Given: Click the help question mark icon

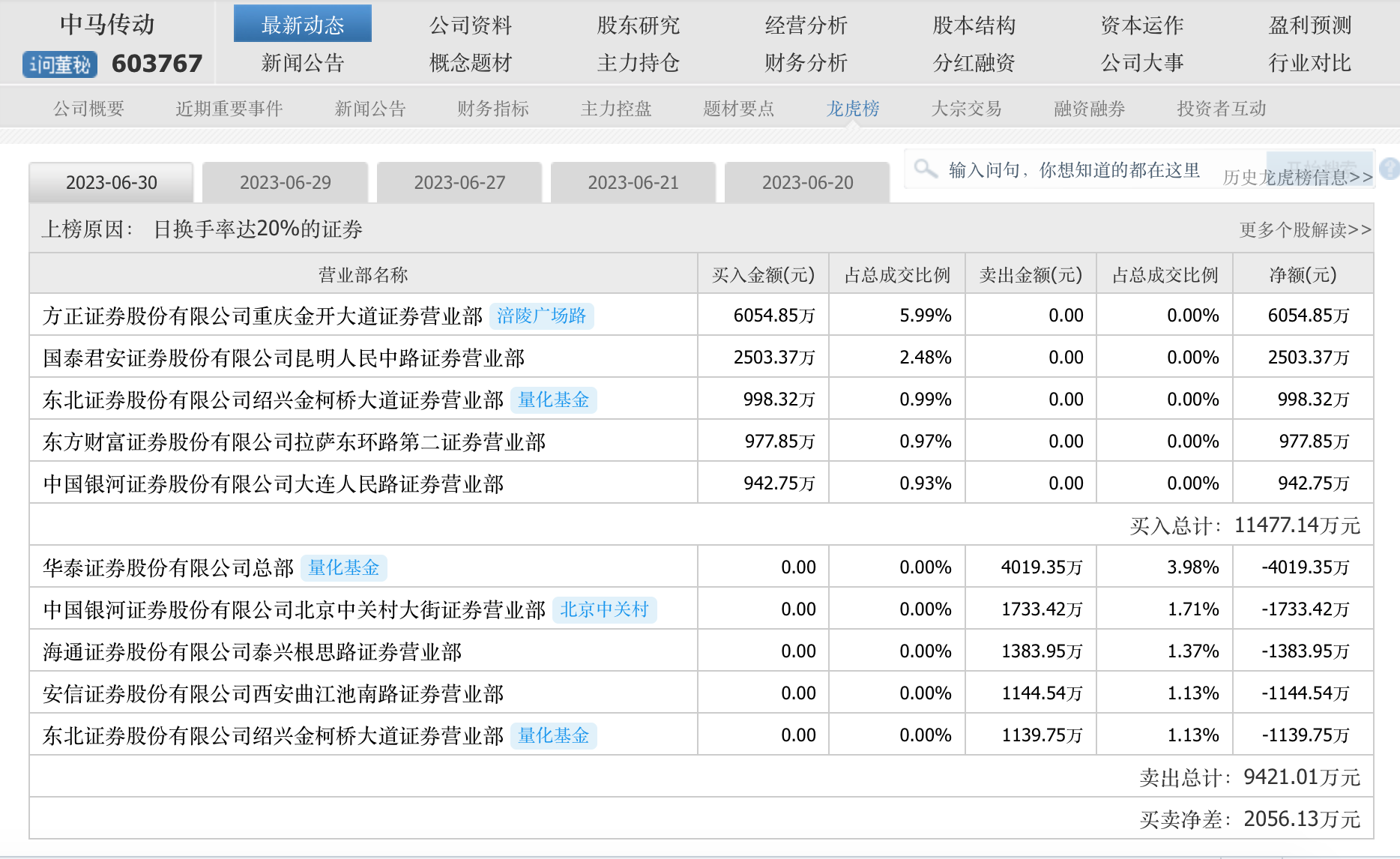Looking at the screenshot, I should coord(1390,169).
